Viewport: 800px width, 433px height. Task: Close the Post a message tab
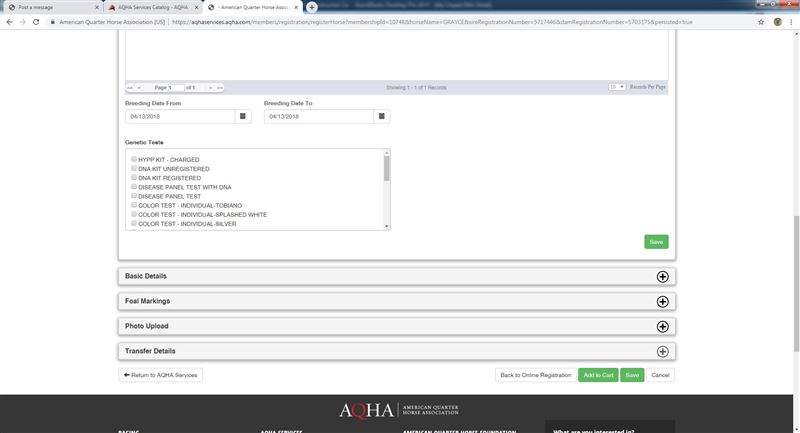point(97,7)
